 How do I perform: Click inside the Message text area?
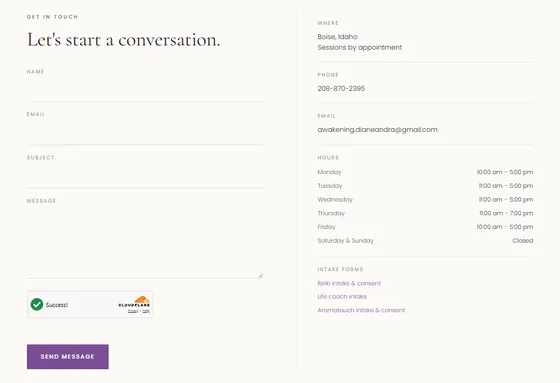point(145,243)
